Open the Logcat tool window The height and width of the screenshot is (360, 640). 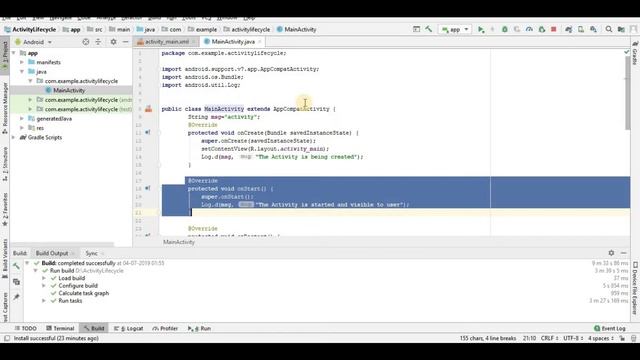pos(129,328)
